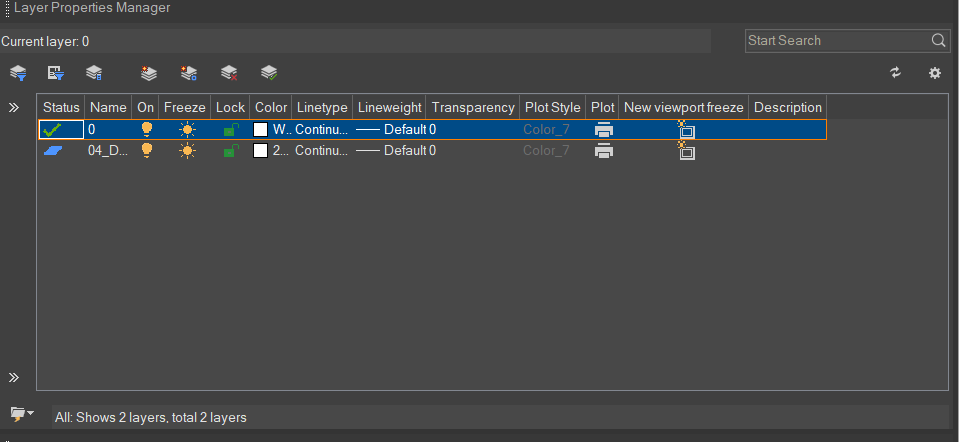
Task: Turn off layer 04_D with the bulb
Action: click(x=146, y=150)
